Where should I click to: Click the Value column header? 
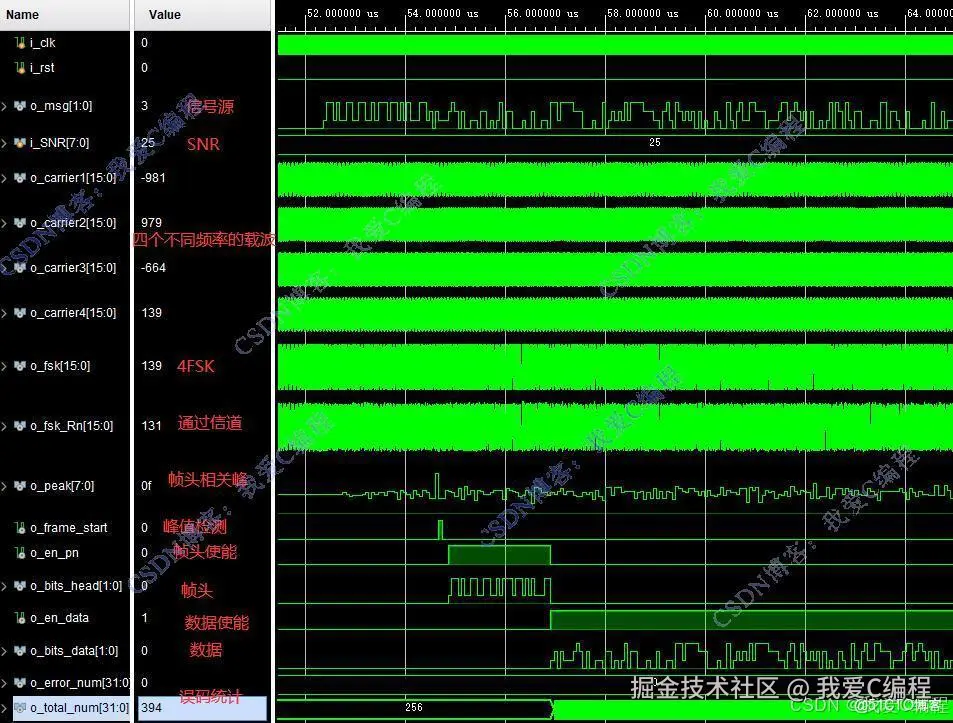pos(202,15)
